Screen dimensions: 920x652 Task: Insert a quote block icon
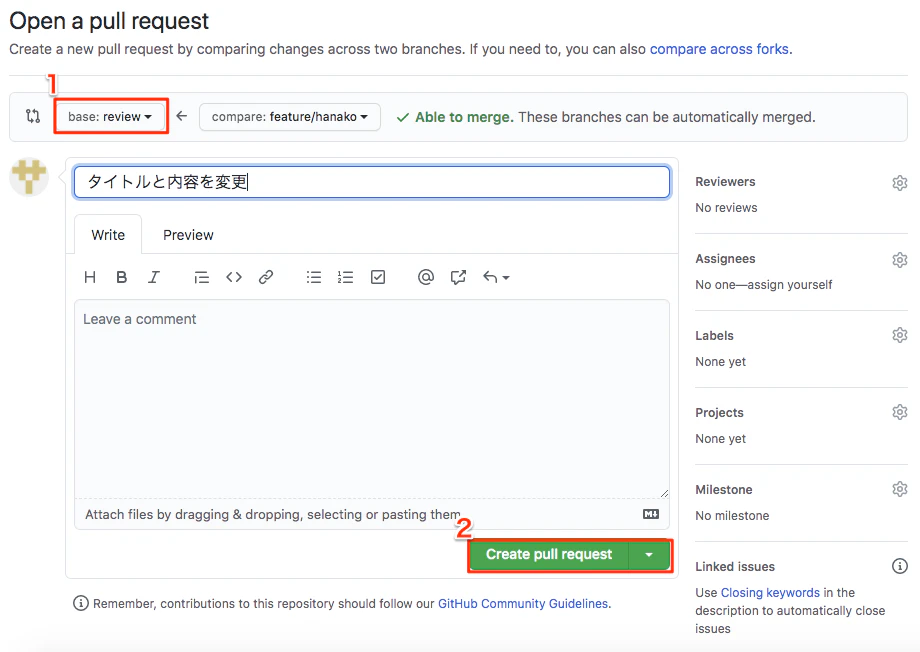pyautogui.click(x=201, y=277)
